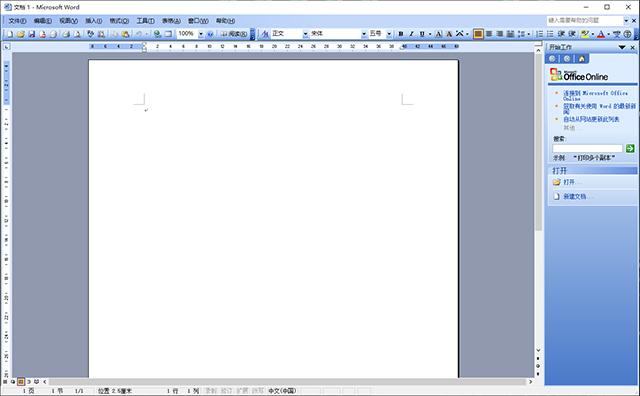Open the font name dropdown

pyautogui.click(x=364, y=34)
